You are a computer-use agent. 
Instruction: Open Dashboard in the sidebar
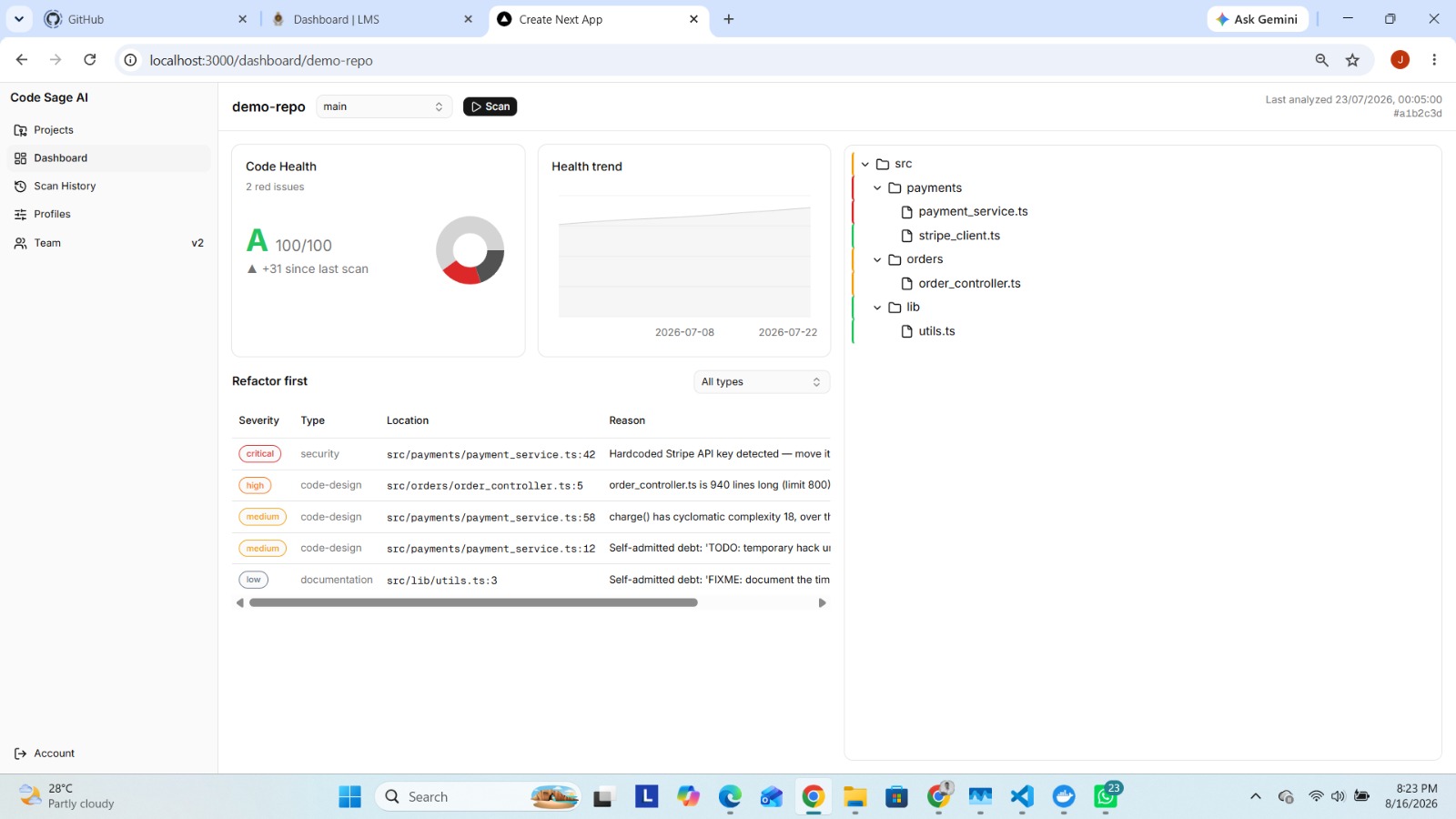[x=109, y=158]
